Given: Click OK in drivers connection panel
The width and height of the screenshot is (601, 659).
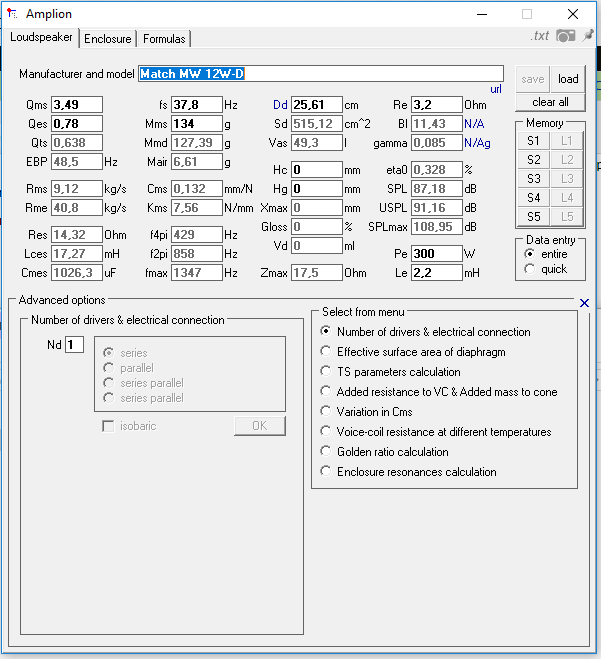Looking at the screenshot, I should tap(260, 426).
